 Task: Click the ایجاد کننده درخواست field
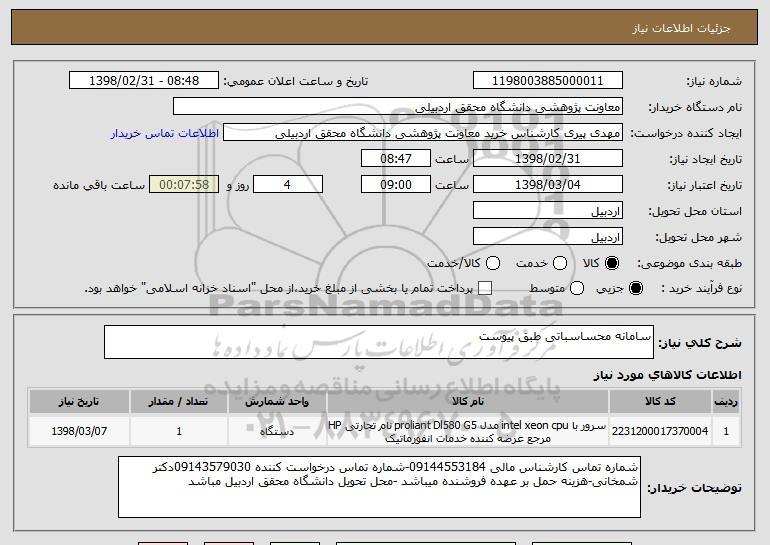[423, 133]
